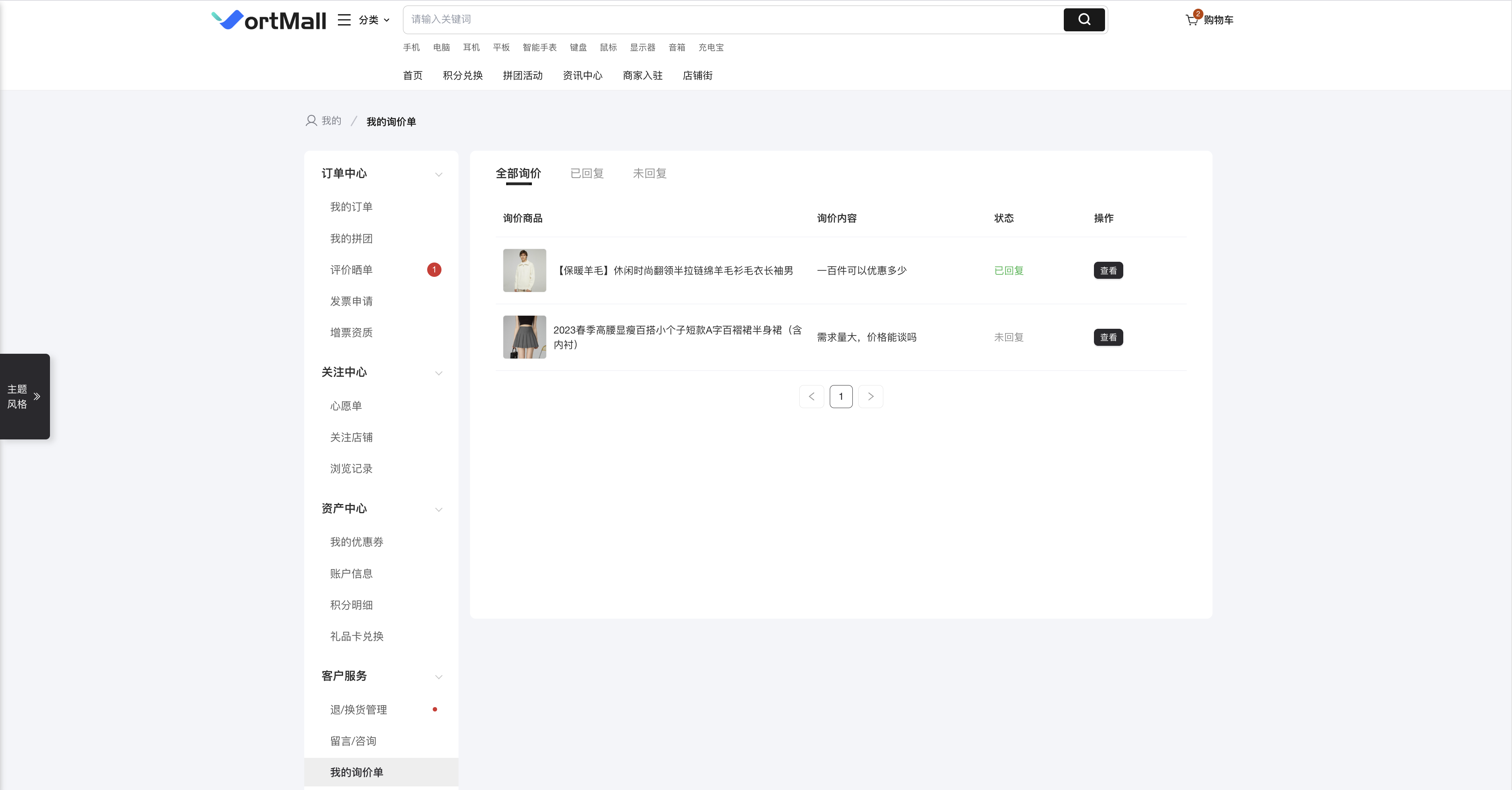This screenshot has height=790, width=1512.
Task: Click the 耳机 hot keyword link
Action: (471, 48)
